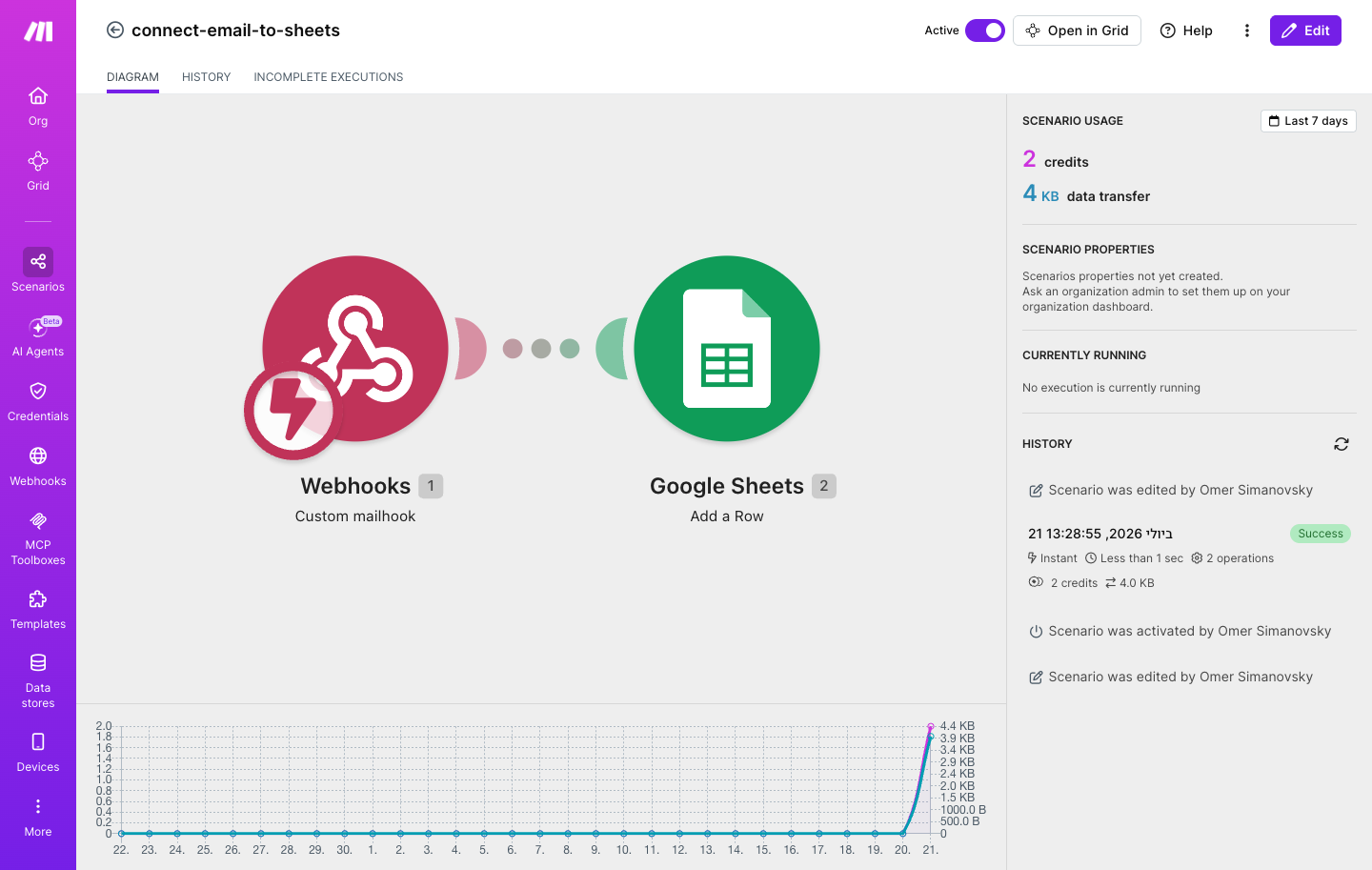Image resolution: width=1372 pixels, height=870 pixels.
Task: Open the Grid view from sidebar
Action: click(38, 171)
